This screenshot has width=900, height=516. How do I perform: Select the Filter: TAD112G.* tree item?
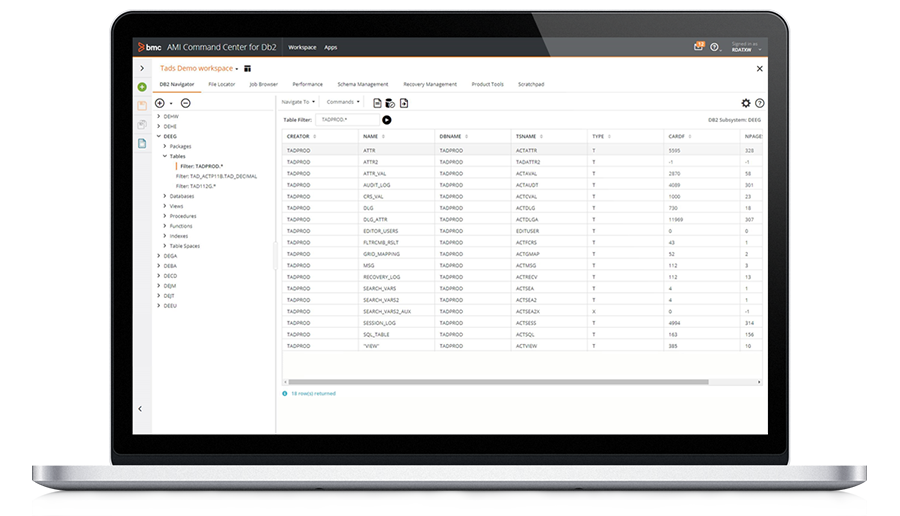coord(196,186)
